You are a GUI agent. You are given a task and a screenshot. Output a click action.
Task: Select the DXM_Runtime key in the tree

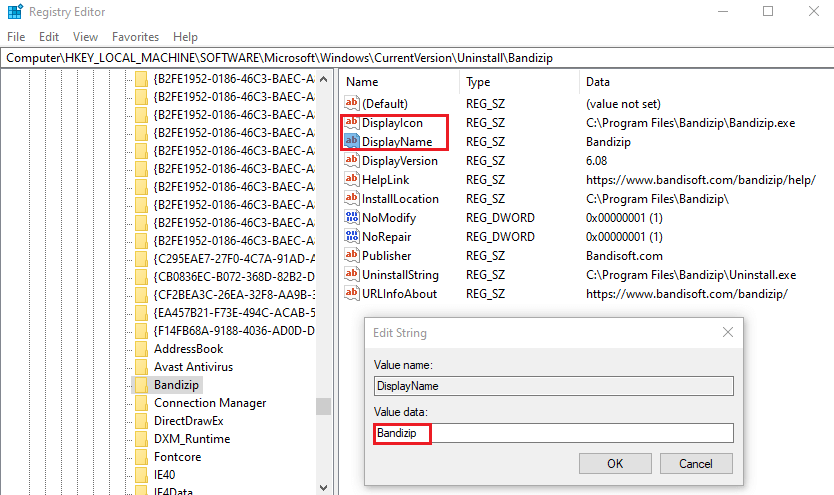(192, 439)
